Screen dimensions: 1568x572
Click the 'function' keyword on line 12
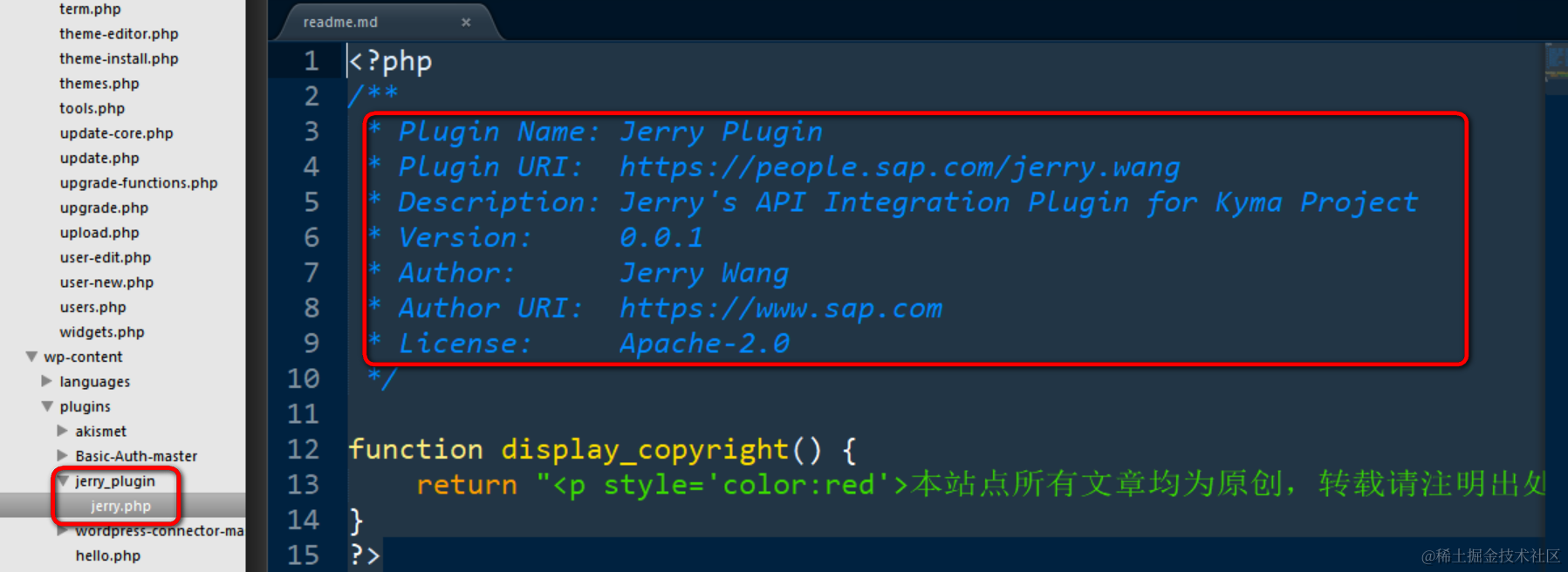(x=415, y=449)
